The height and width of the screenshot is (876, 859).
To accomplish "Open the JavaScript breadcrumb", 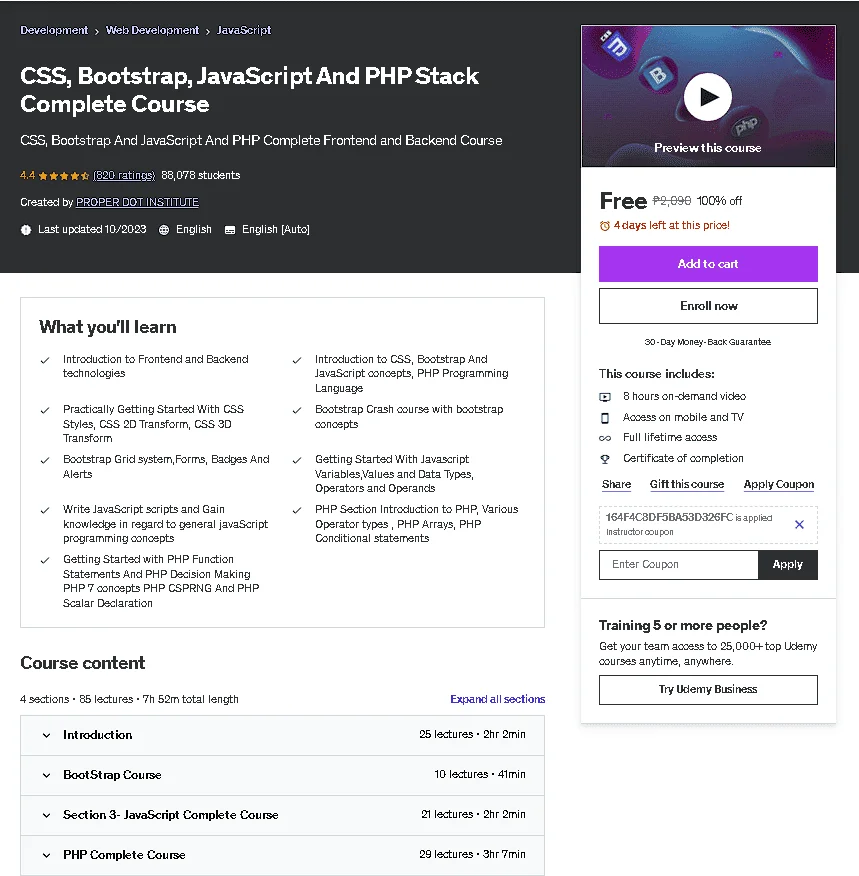I will [x=244, y=30].
